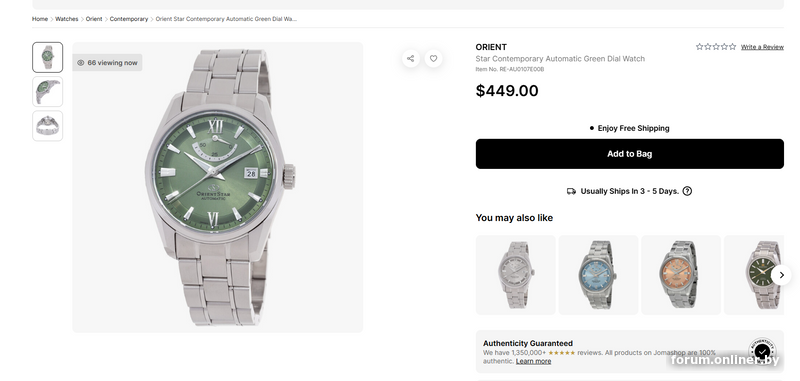Open Orient breadcrumb link
Viewport: 800px width, 381px height.
click(94, 19)
